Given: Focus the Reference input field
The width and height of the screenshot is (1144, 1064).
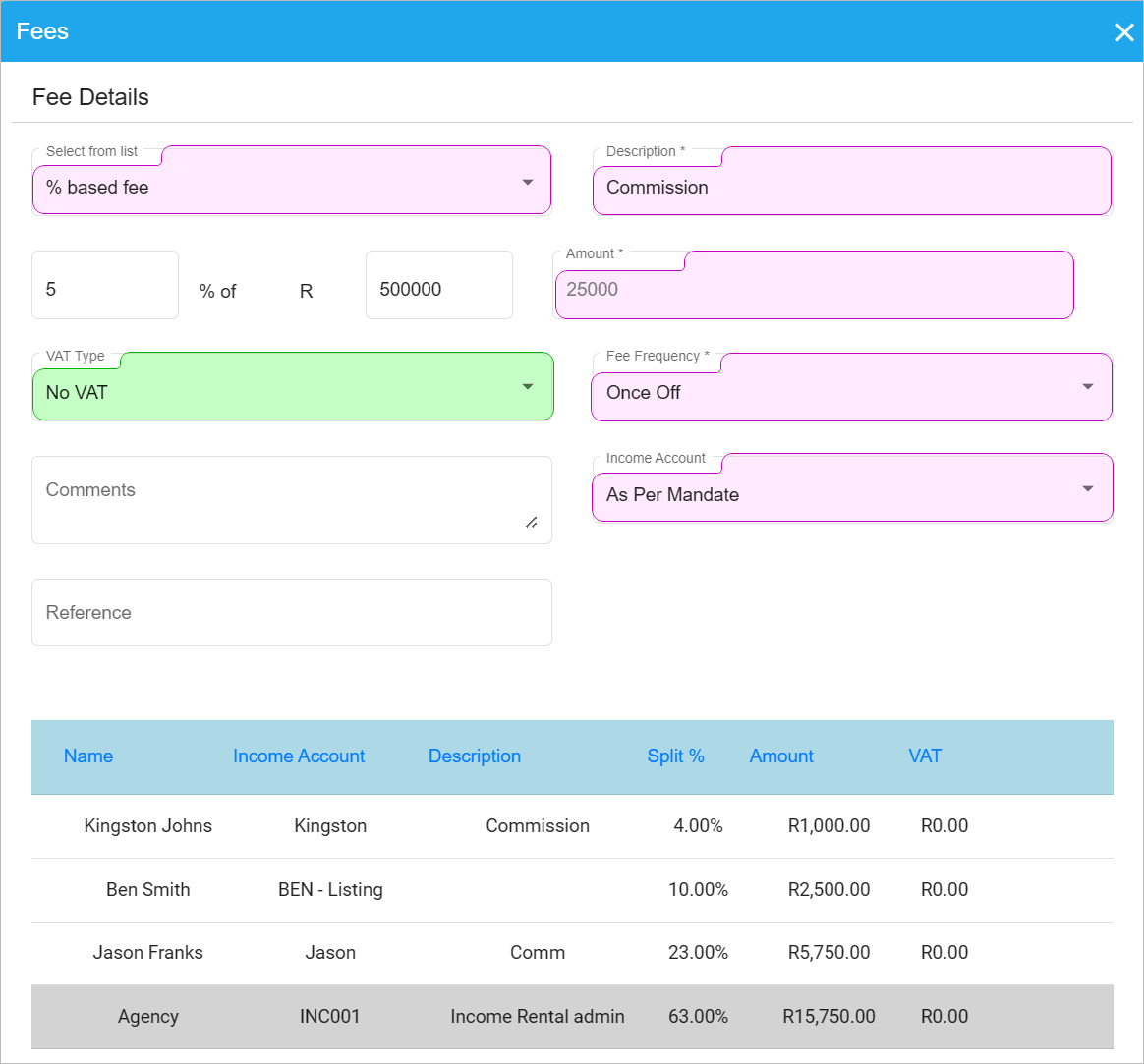Looking at the screenshot, I should pos(291,612).
